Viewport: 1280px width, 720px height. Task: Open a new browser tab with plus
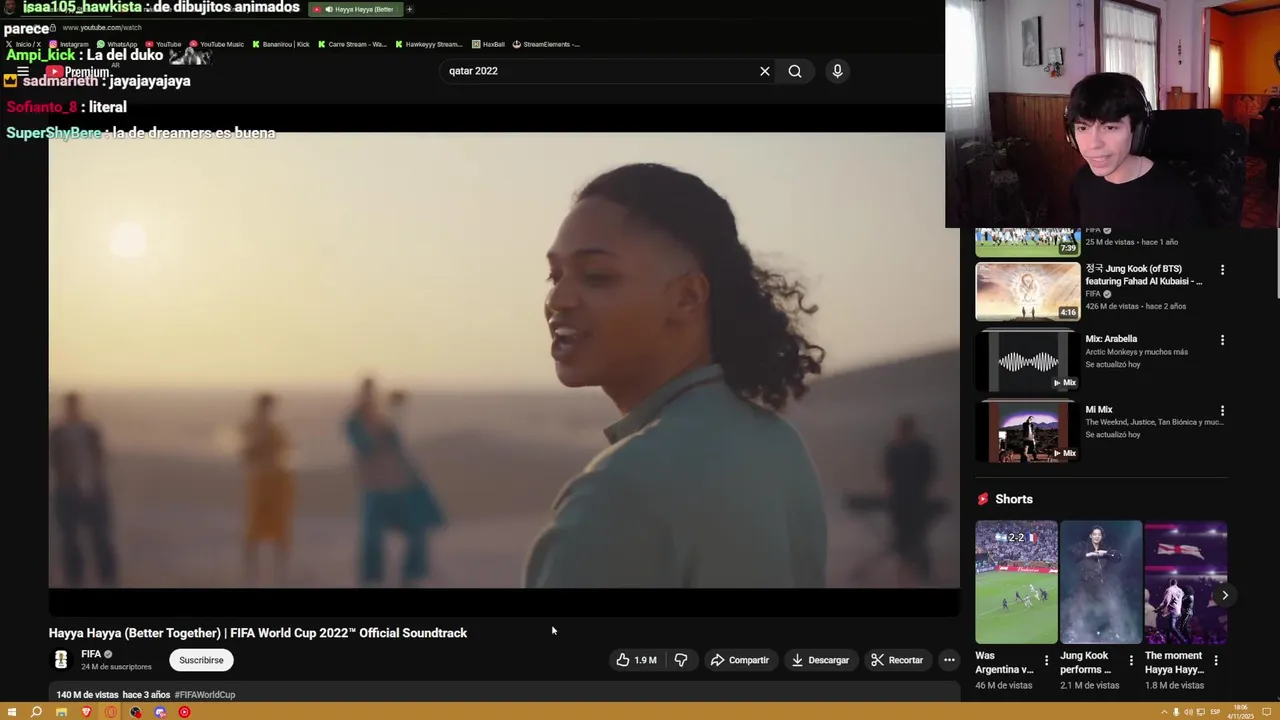click(409, 9)
